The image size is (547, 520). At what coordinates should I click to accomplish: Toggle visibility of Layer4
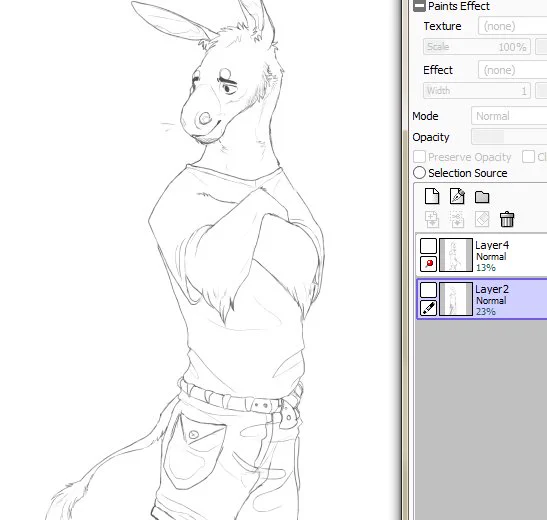coord(428,246)
